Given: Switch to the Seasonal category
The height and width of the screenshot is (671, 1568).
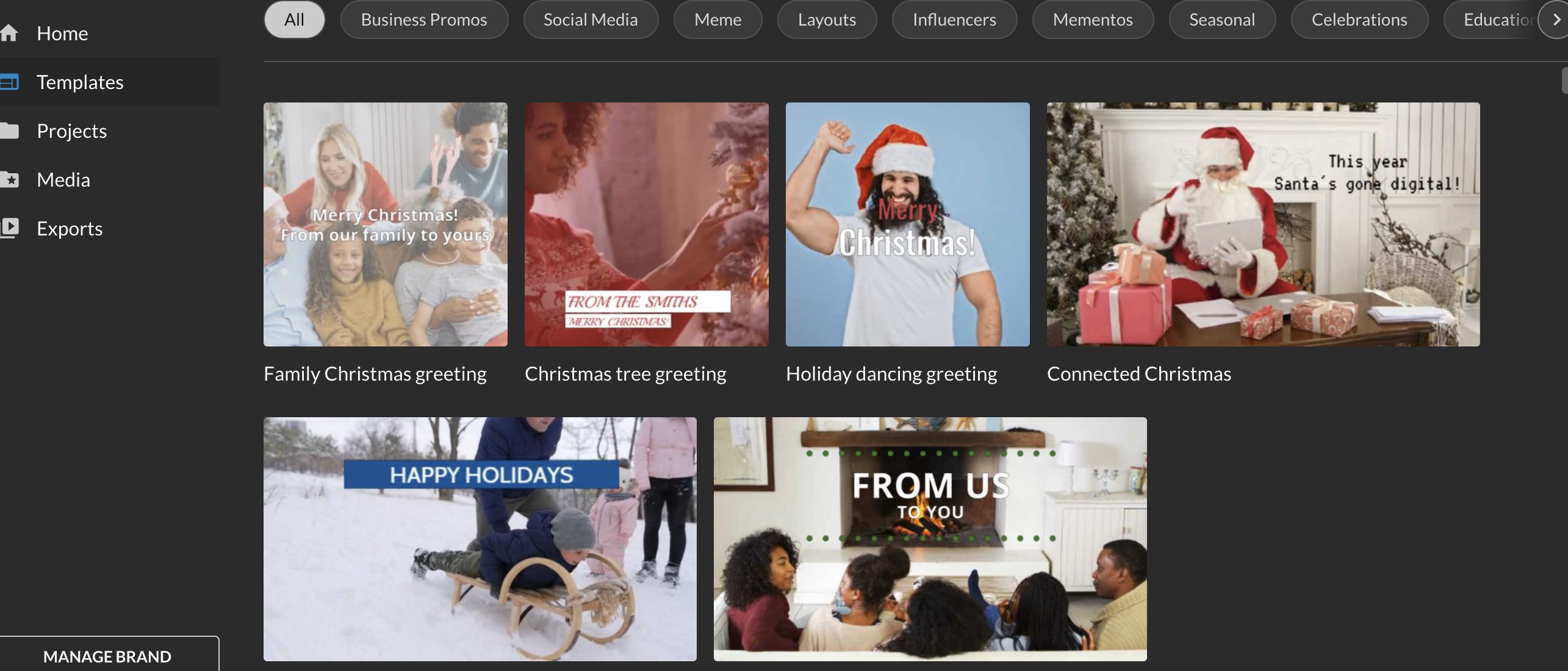Looking at the screenshot, I should 1221,20.
